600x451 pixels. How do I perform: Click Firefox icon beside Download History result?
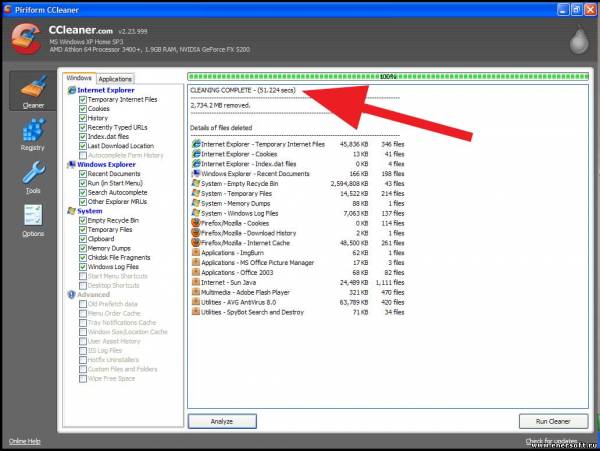tap(196, 233)
